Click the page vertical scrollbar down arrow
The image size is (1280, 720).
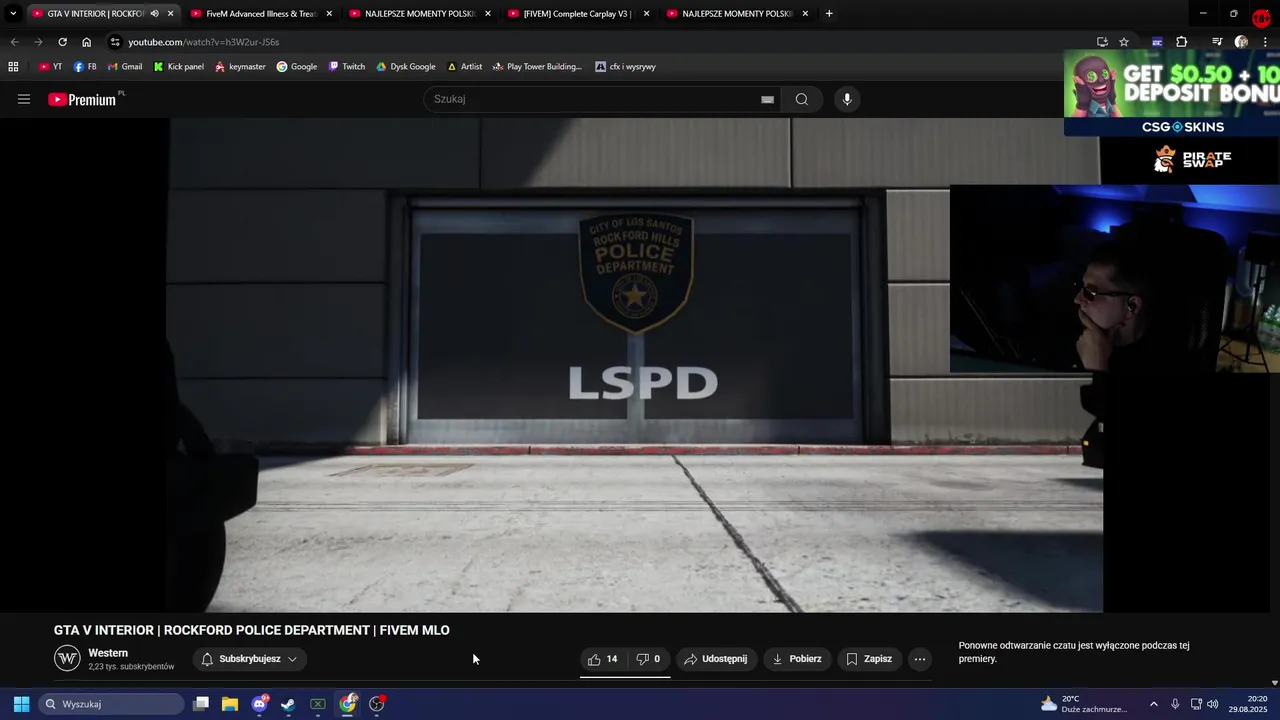tap(1274, 683)
